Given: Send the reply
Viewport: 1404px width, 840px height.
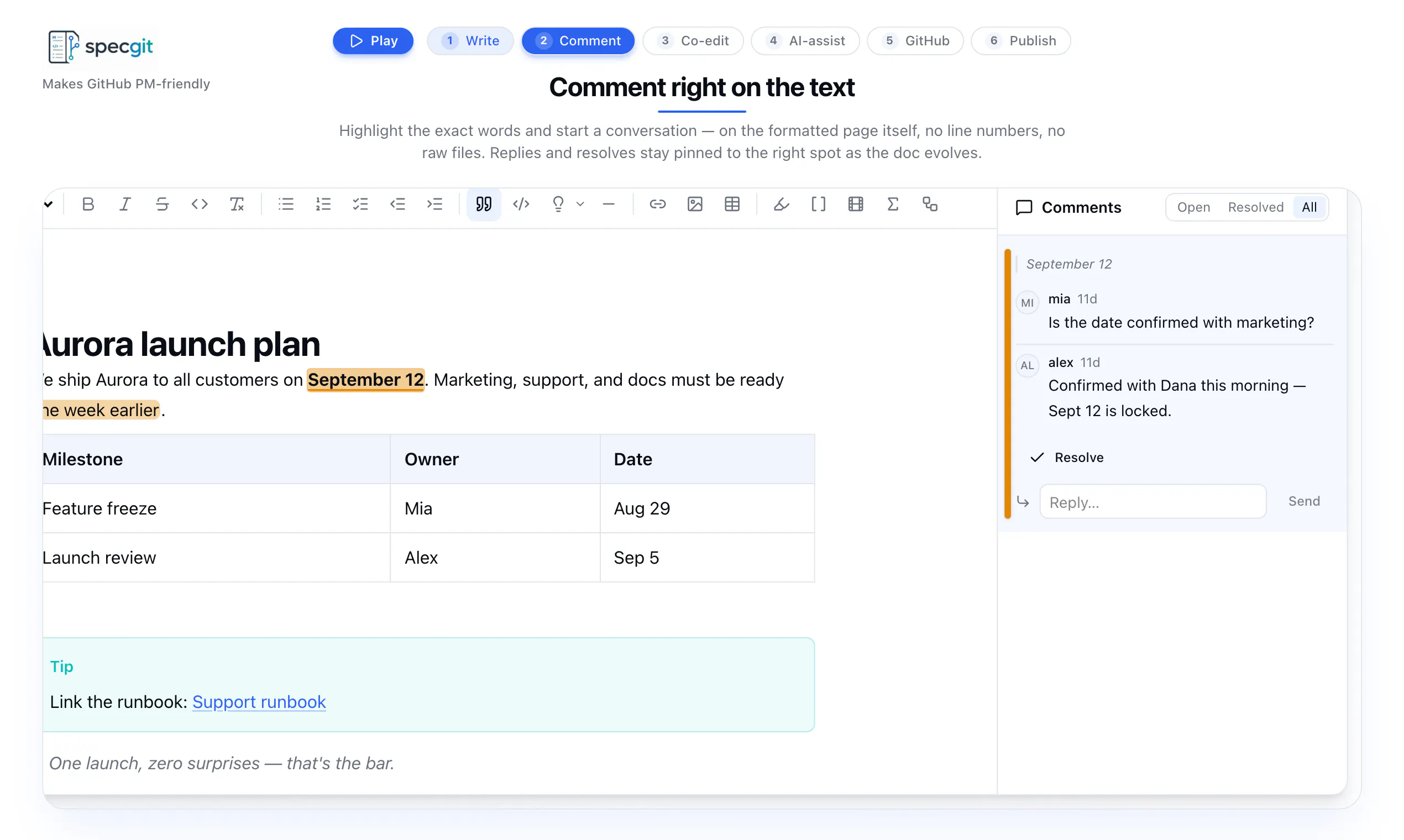Looking at the screenshot, I should click(x=1304, y=501).
